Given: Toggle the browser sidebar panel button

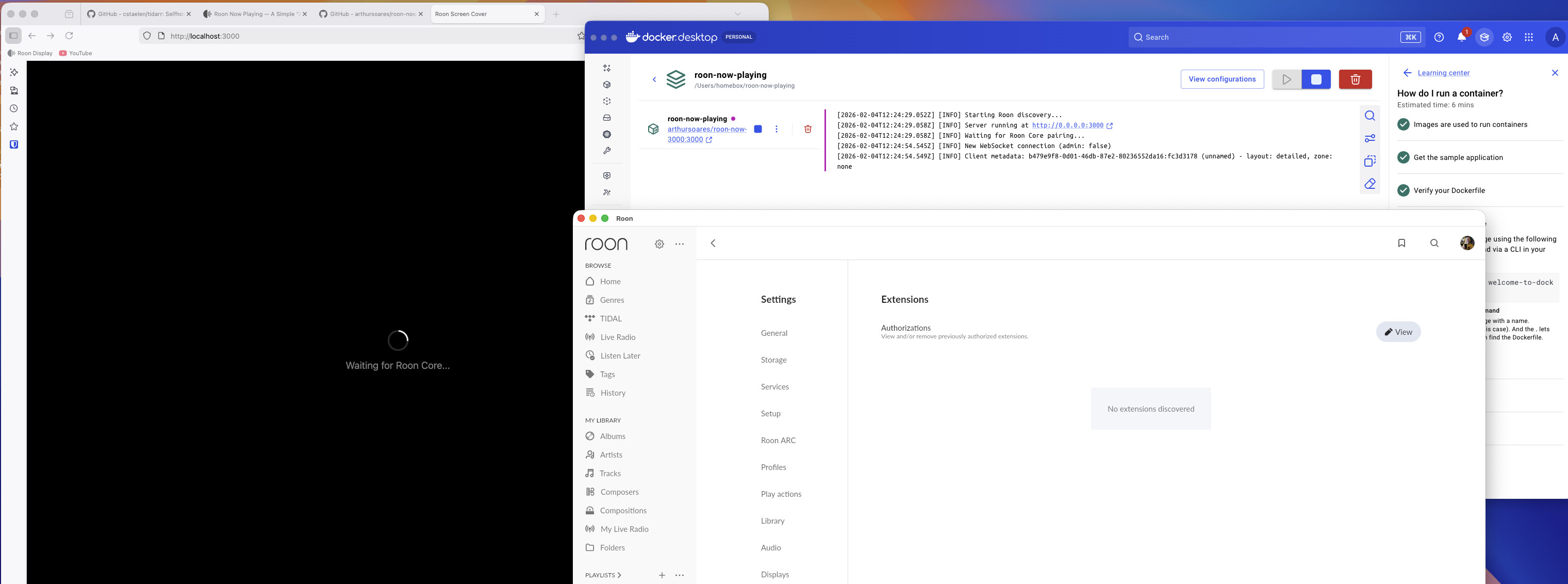Looking at the screenshot, I should click(x=13, y=36).
